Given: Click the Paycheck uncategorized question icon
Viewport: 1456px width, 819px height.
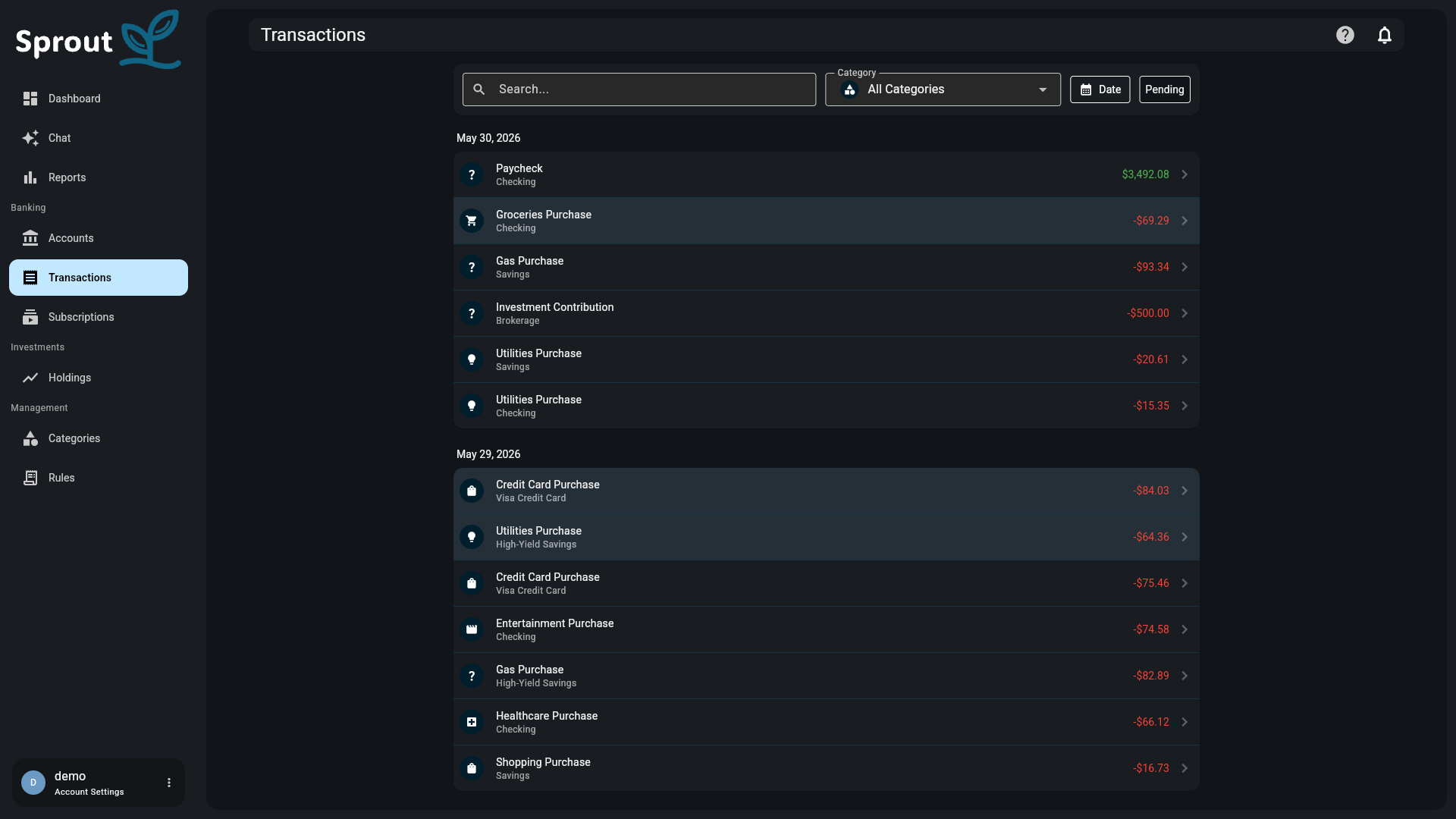Looking at the screenshot, I should 472,174.
